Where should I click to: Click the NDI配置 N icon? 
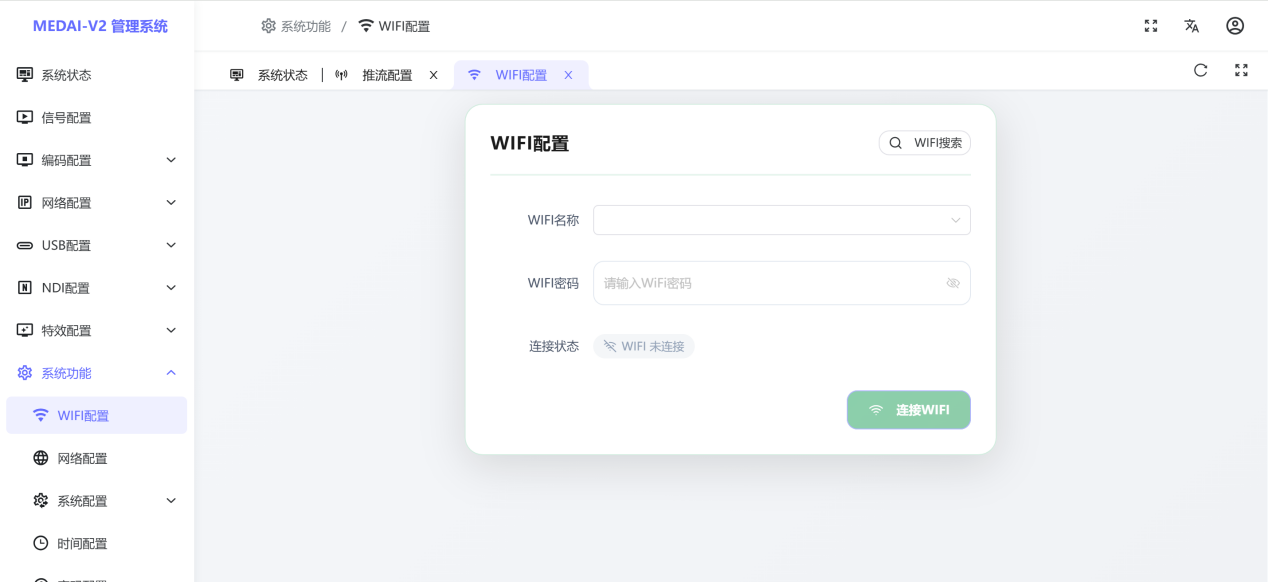click(x=25, y=288)
